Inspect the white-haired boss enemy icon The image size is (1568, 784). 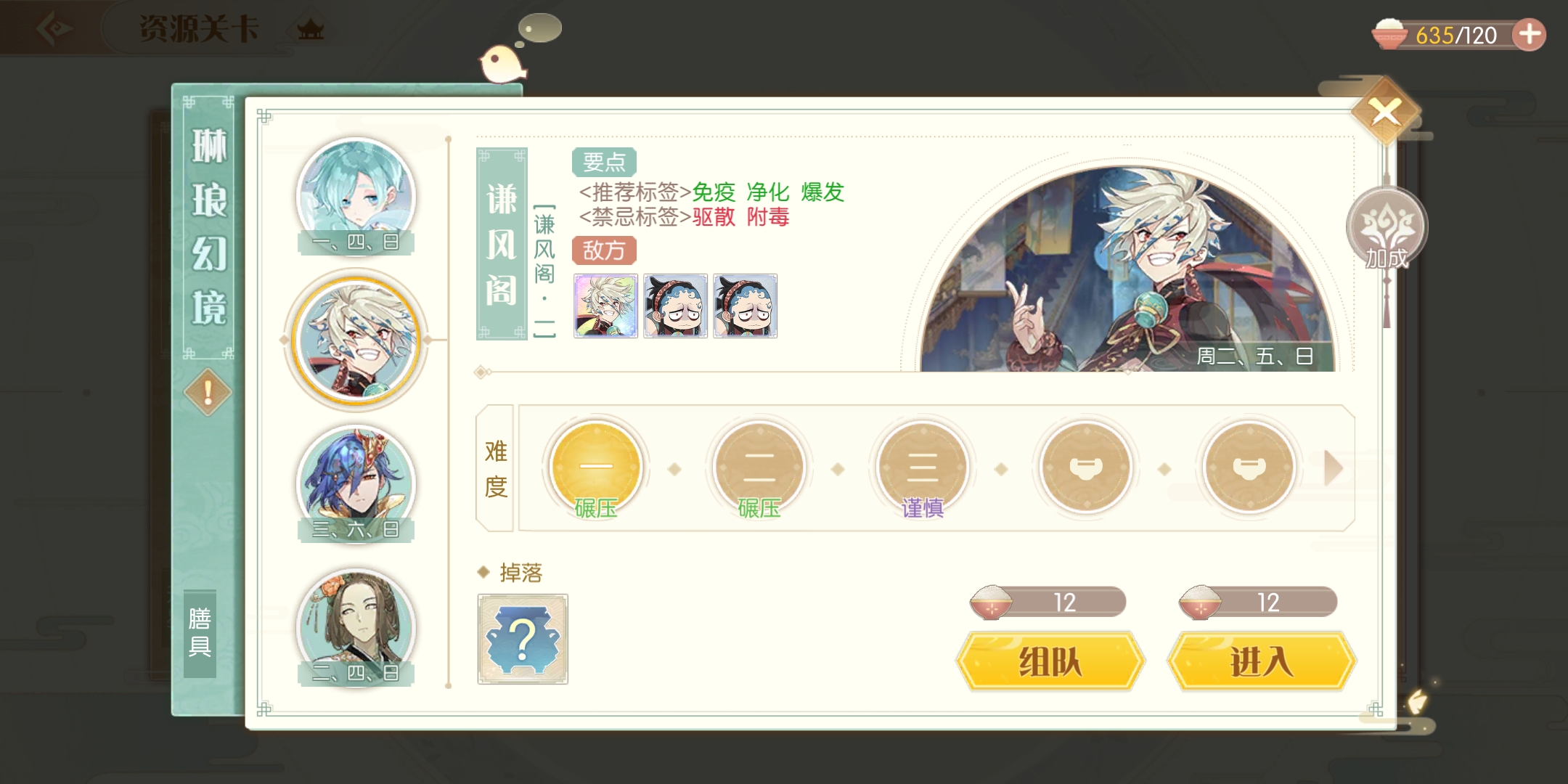tap(606, 306)
